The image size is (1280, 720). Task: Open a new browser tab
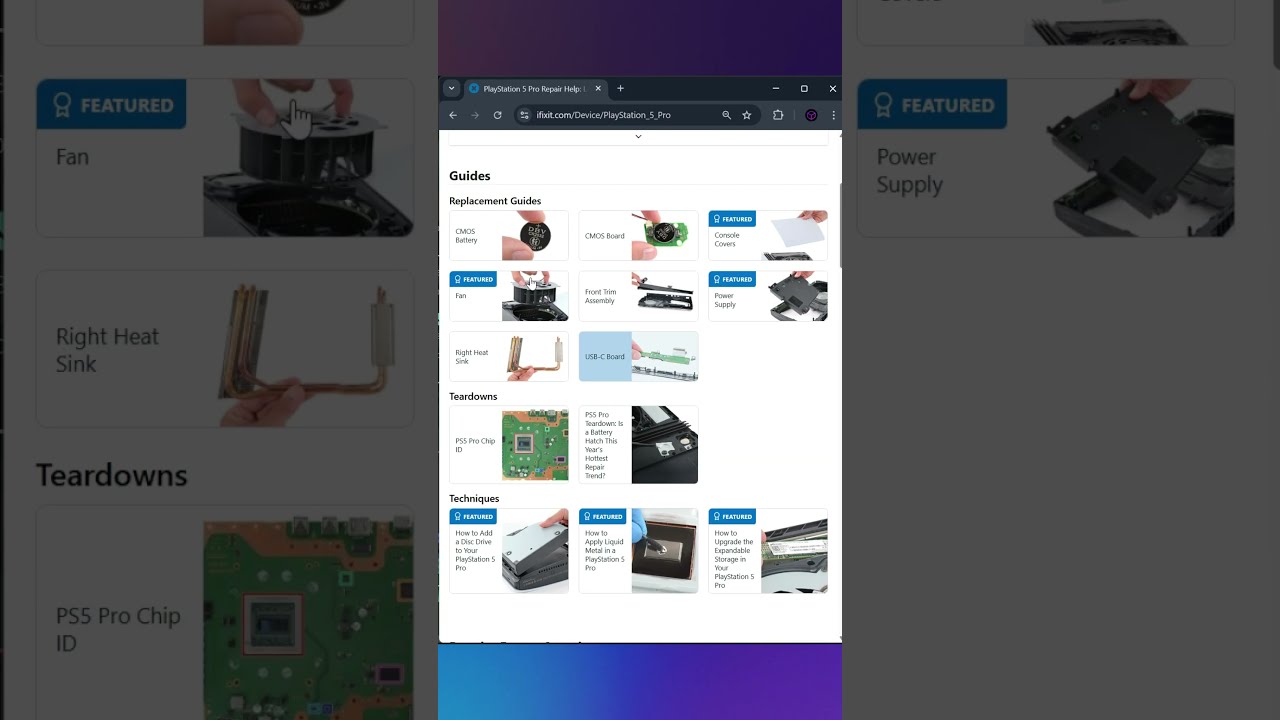click(620, 88)
